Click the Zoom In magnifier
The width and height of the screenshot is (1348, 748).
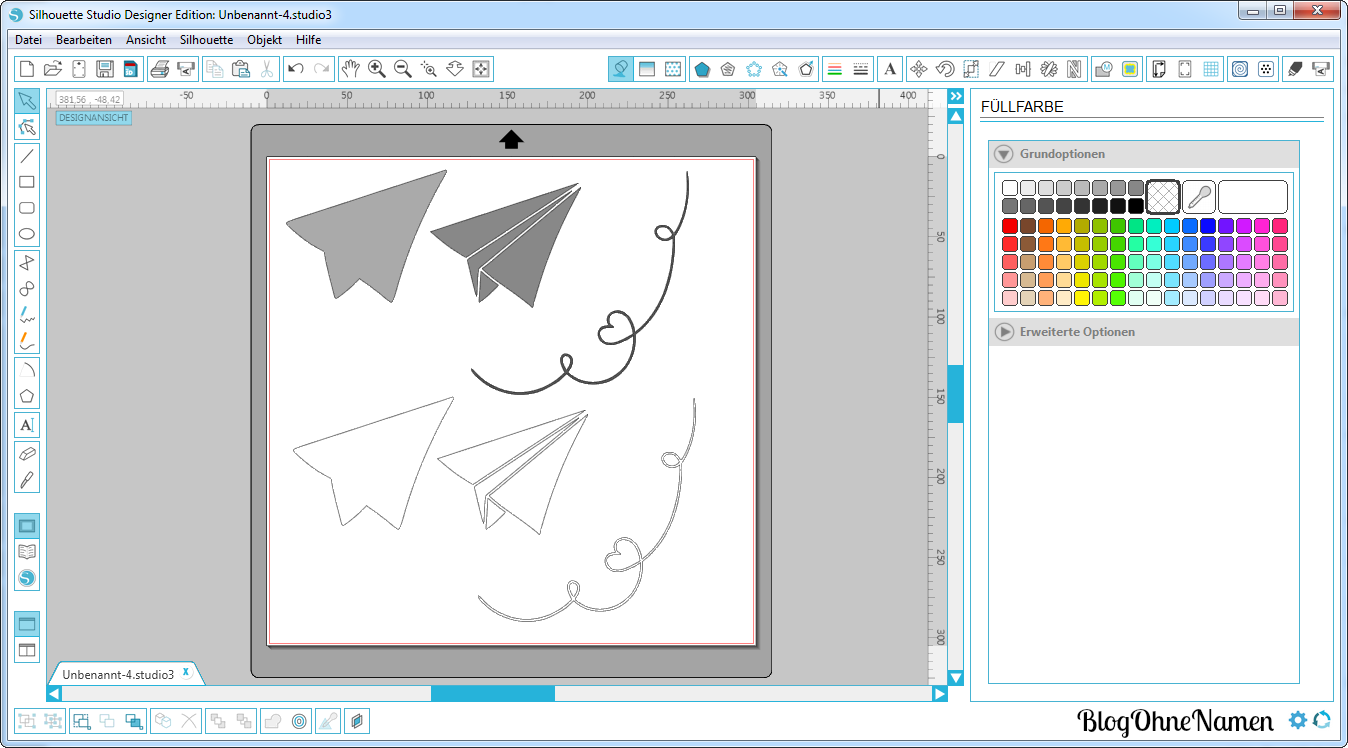pyautogui.click(x=377, y=69)
